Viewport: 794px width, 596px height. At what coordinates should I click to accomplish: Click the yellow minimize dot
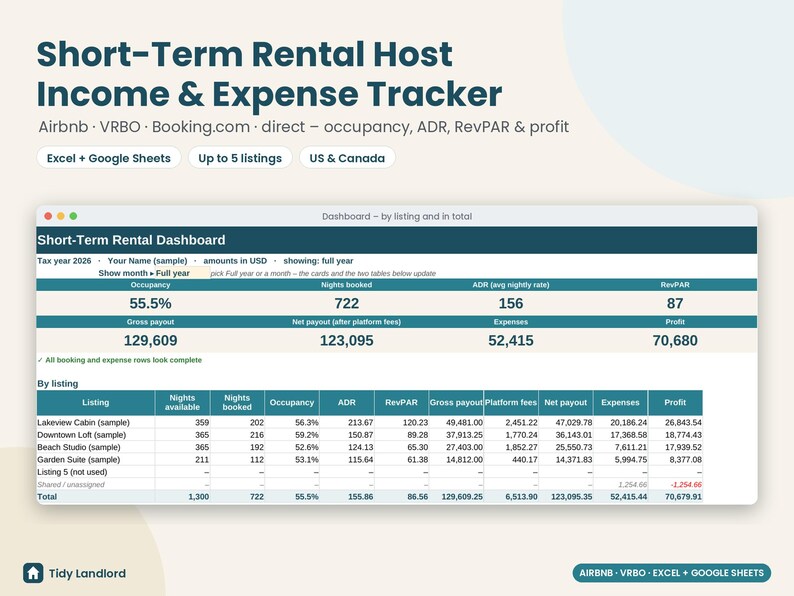(61, 216)
